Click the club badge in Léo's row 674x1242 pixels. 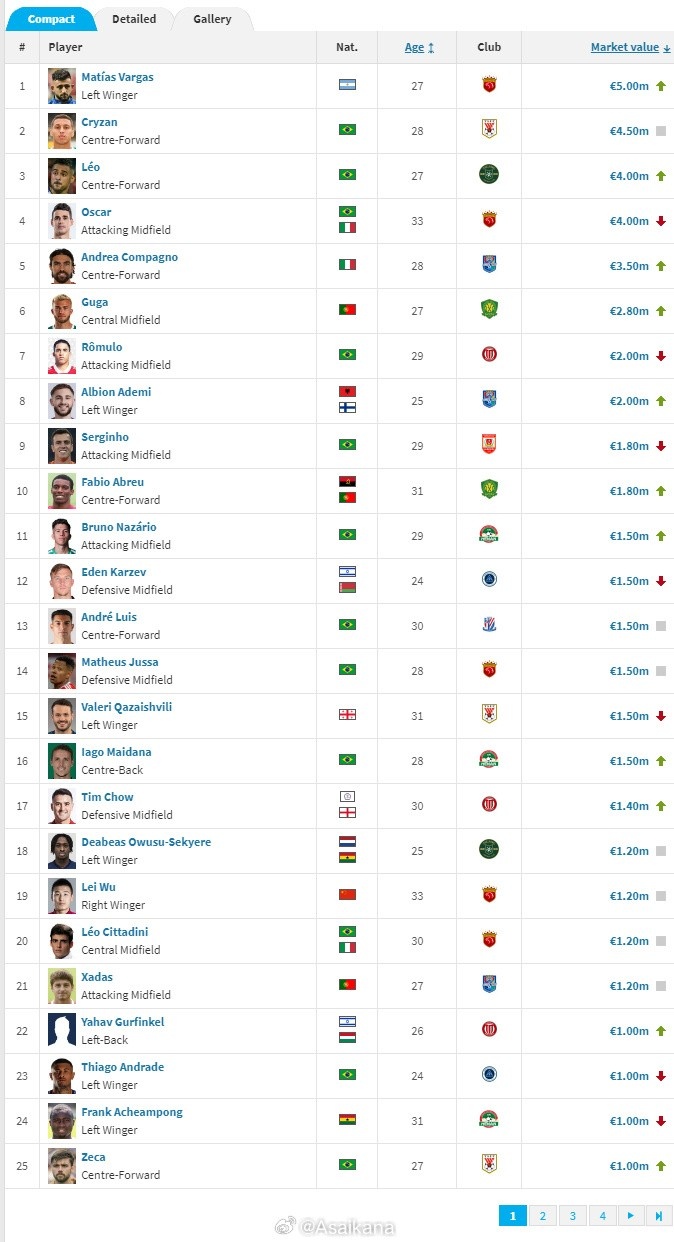[489, 175]
